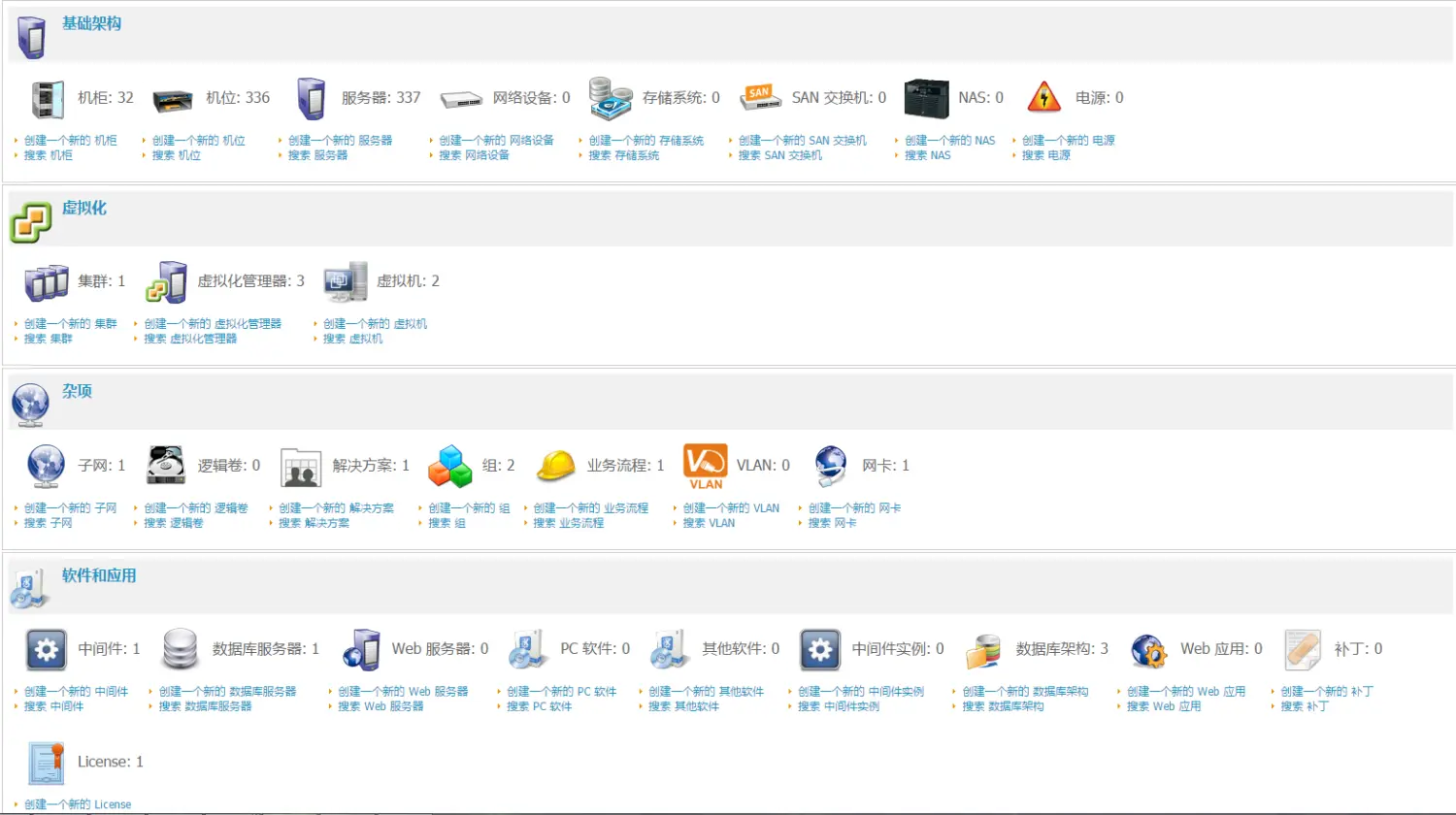Screen dimensions: 1456x815
Task: Open 创建一个新的 机柜 link
Action: click(70, 141)
